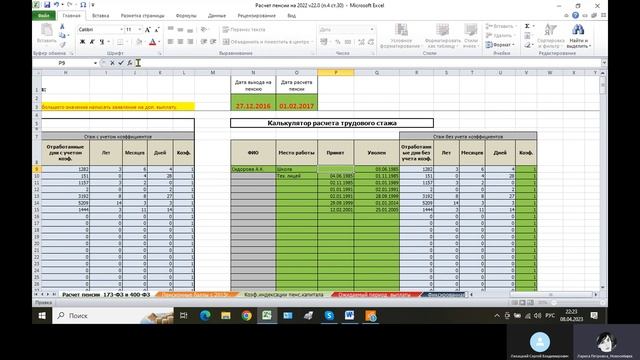This screenshot has height=360, width=640.
Task: Click the font color red A swatch
Action: [153, 42]
